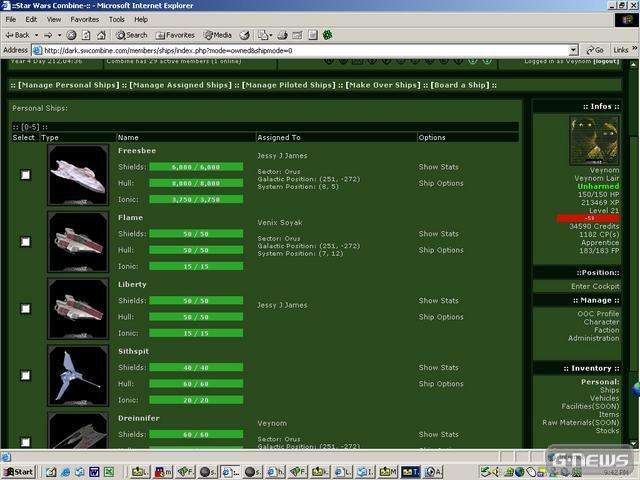Screen dimensions: 640x480
Task: Click the Edit page toolbar icon
Action: (x=298, y=35)
